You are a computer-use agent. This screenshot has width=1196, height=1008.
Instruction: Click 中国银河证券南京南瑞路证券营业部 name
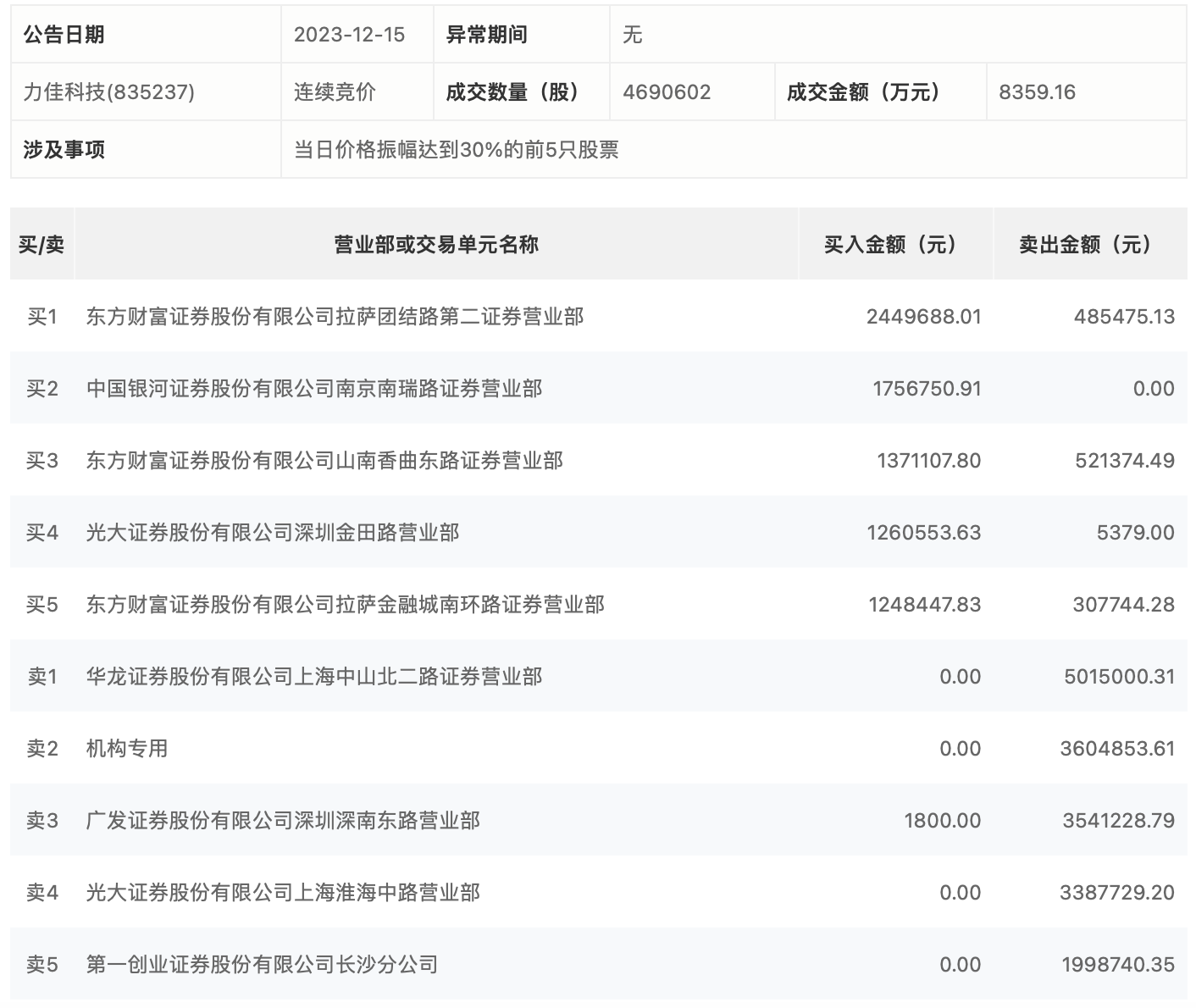(314, 389)
